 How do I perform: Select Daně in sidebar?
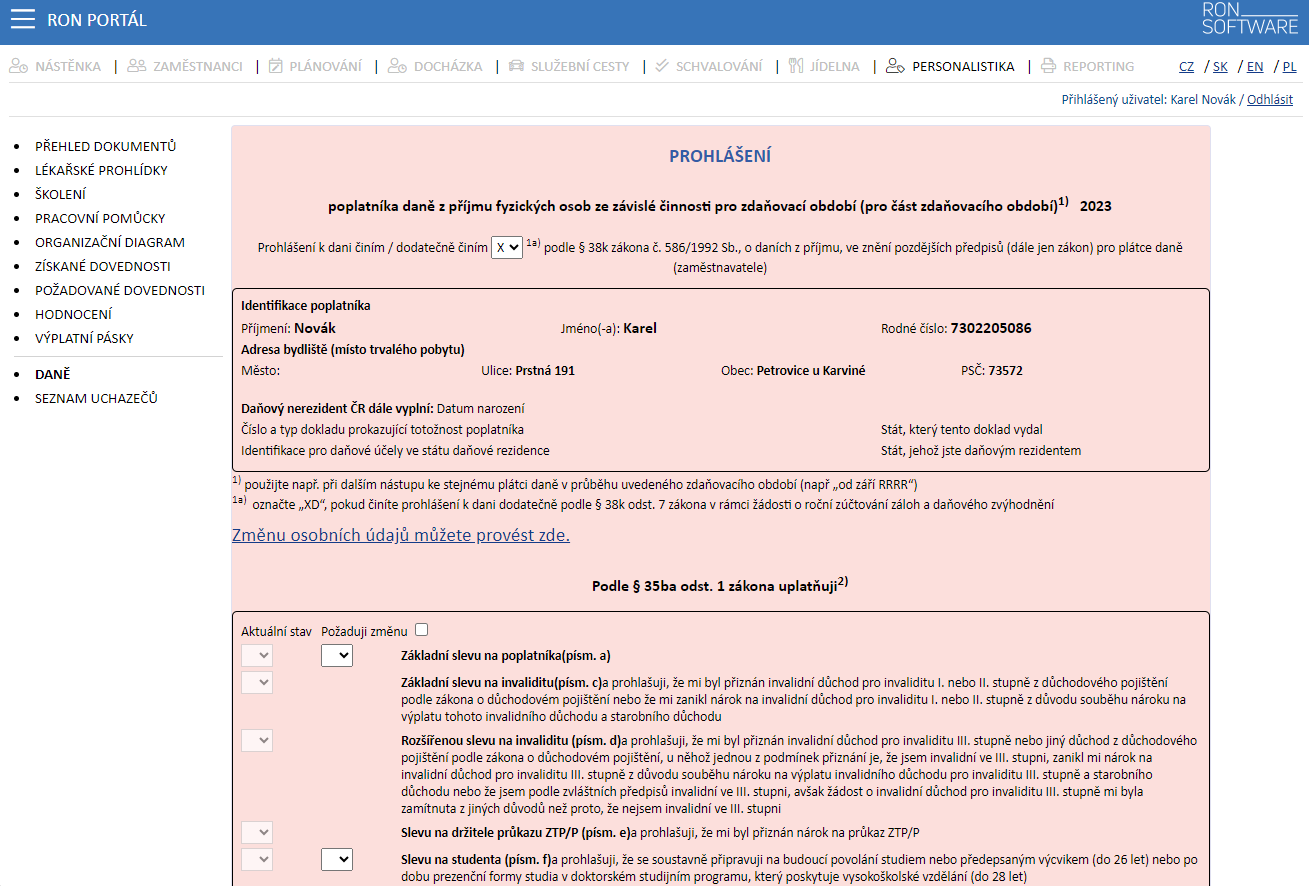pyautogui.click(x=53, y=374)
